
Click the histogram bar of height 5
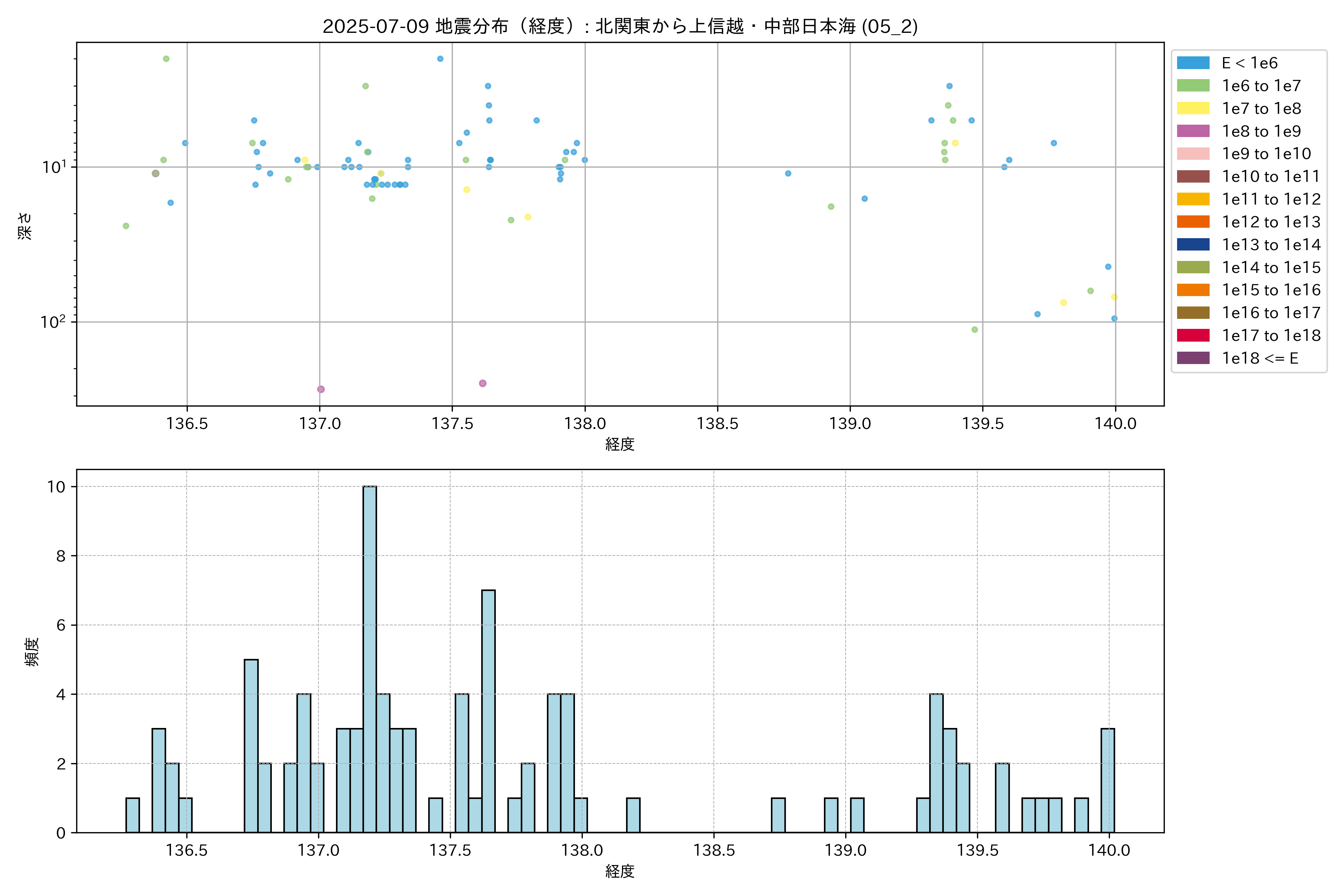[x=251, y=746]
